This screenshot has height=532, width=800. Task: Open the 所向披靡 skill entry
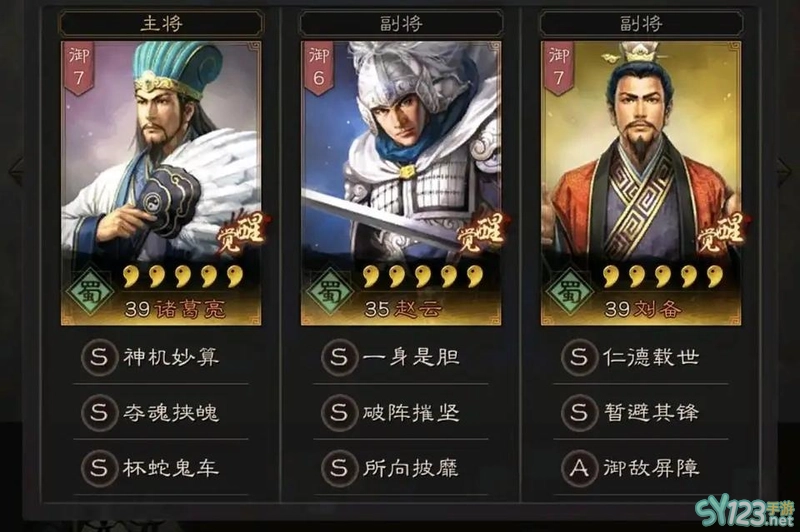pyautogui.click(x=401, y=468)
